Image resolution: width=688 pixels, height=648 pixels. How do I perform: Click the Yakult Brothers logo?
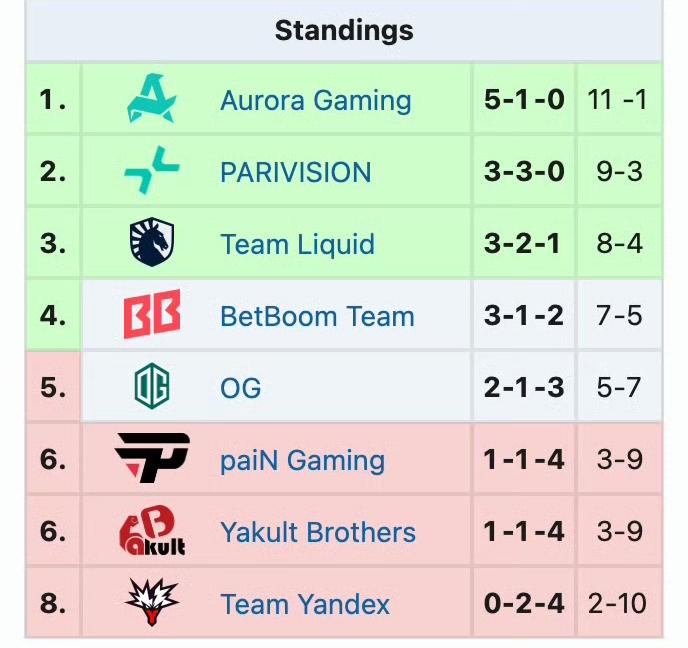pyautogui.click(x=152, y=532)
